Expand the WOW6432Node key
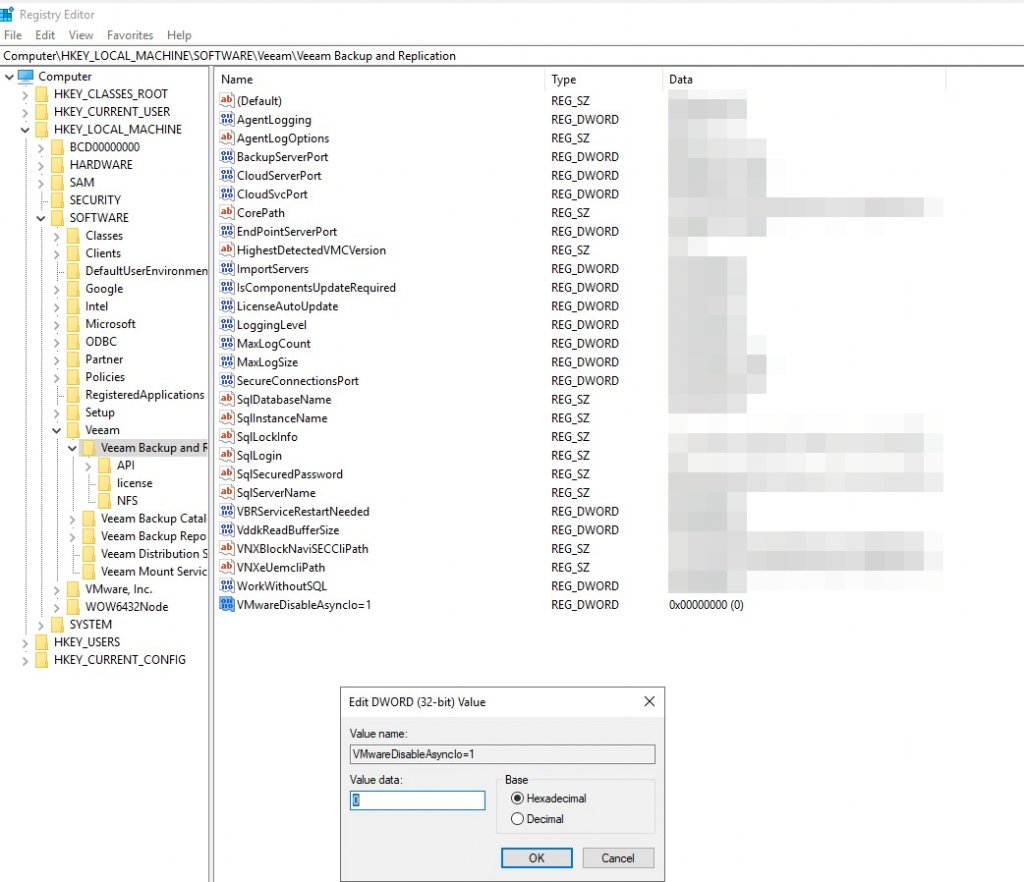 tap(56, 607)
